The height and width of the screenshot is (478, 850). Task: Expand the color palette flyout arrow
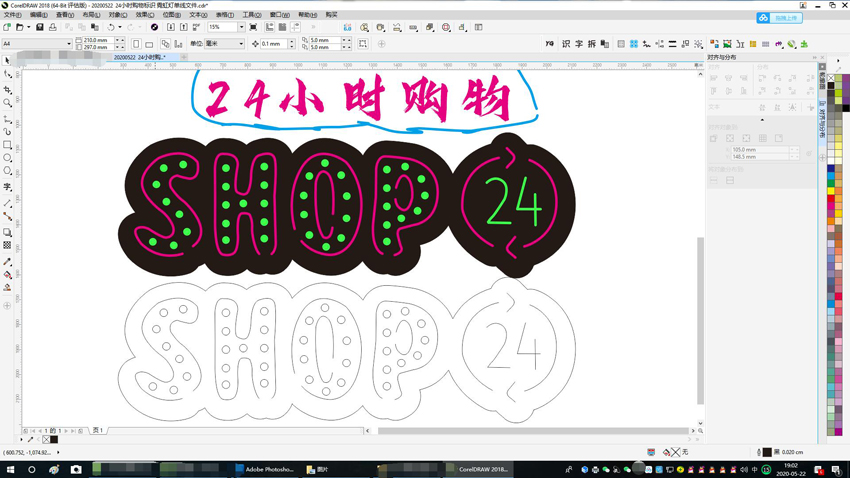coord(838,61)
